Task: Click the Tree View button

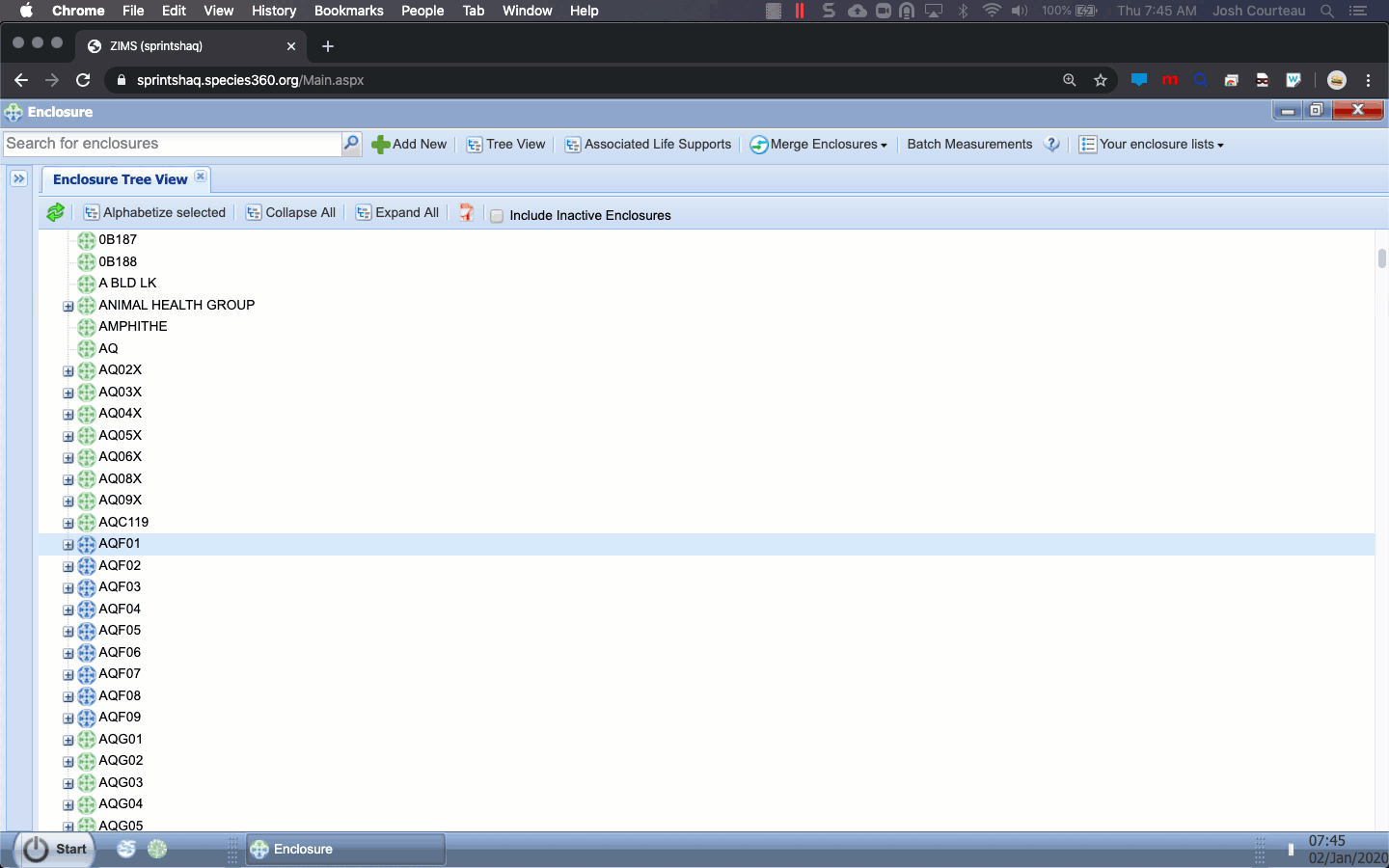Action: [506, 144]
